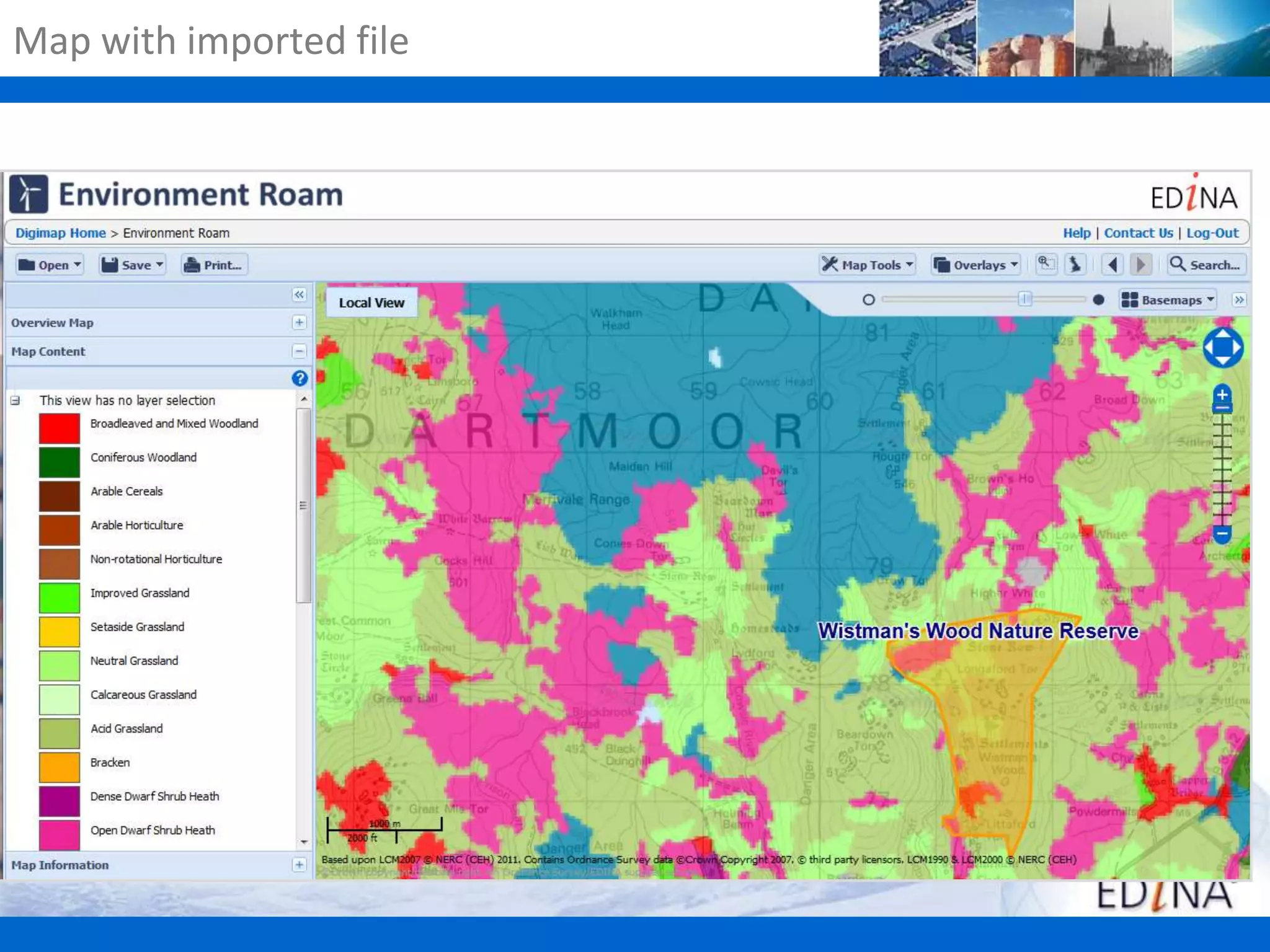Click the EDINA logo in header
The image size is (1270, 952).
[1194, 194]
